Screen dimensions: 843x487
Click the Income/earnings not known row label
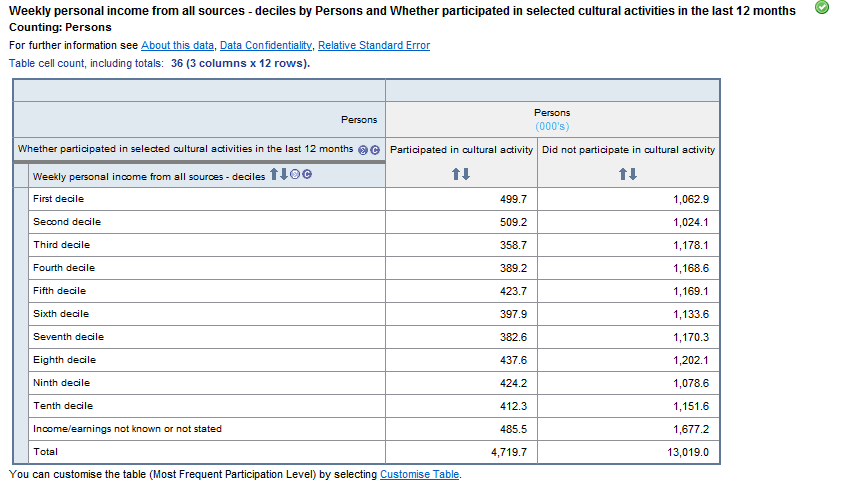coord(127,429)
